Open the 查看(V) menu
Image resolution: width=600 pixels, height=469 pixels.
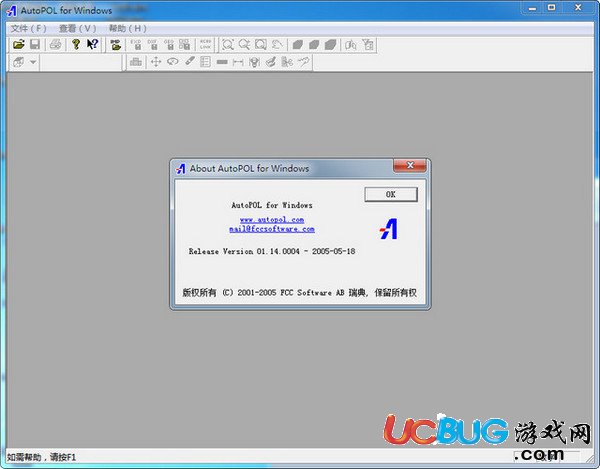click(x=78, y=28)
